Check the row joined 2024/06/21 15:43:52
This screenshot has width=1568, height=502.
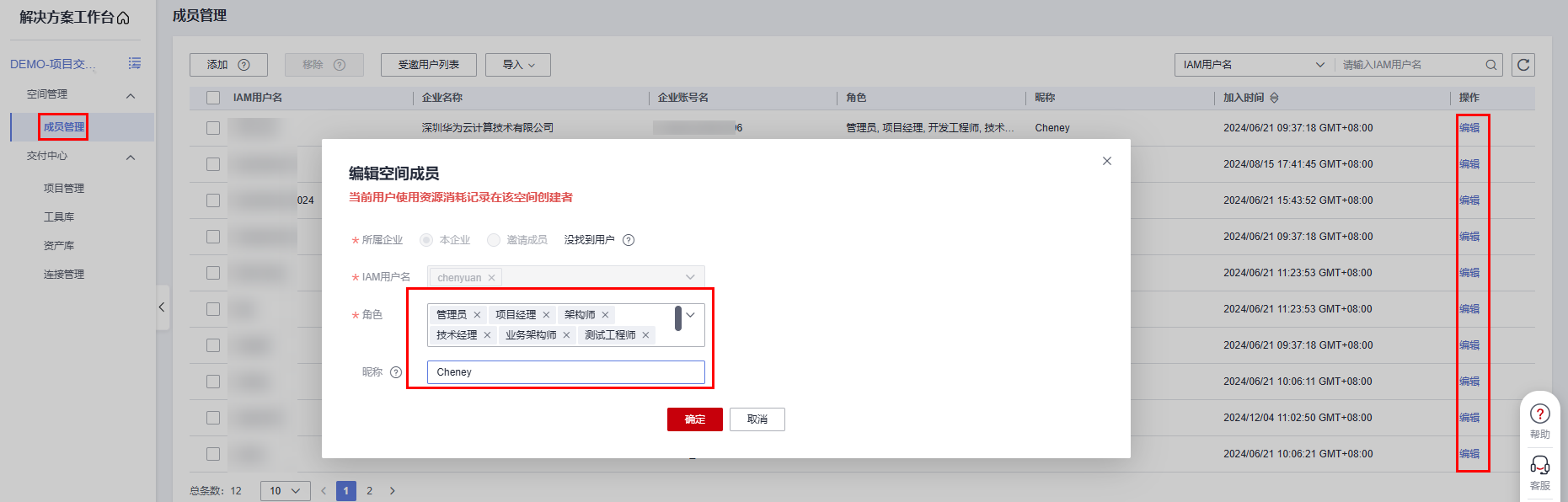[x=213, y=200]
